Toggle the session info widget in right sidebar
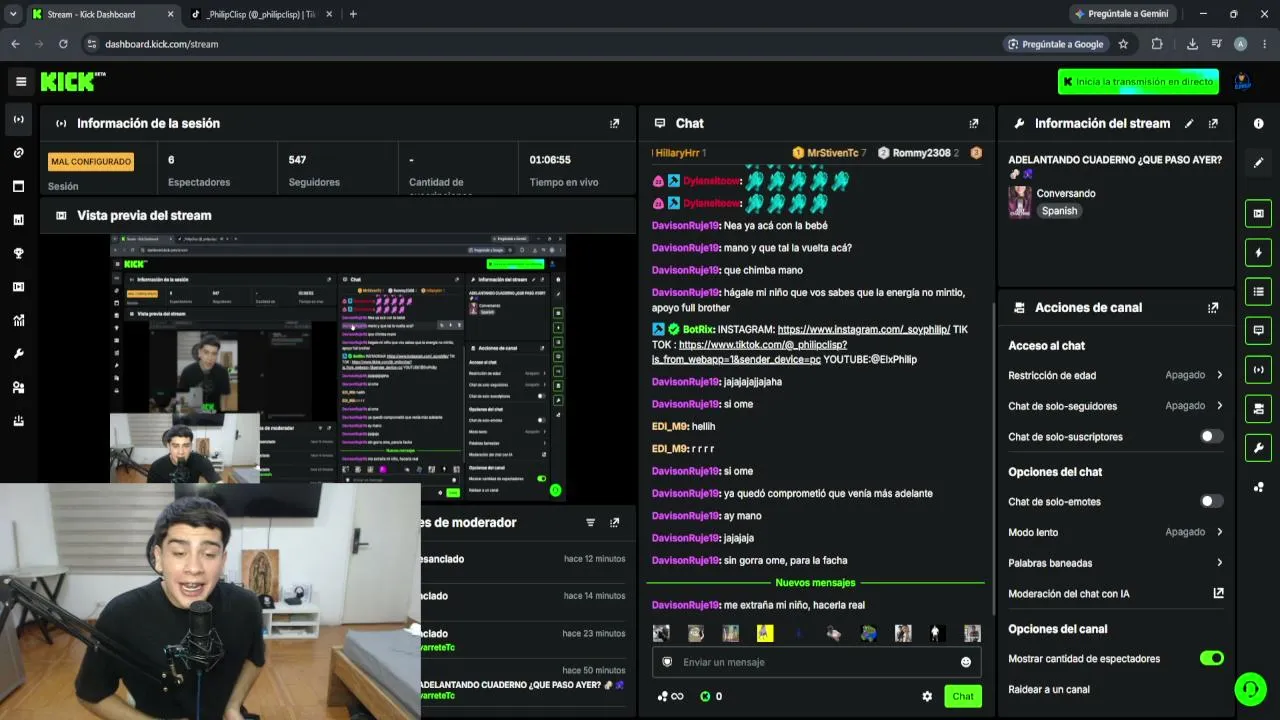Screen dimensions: 1280x720 [x=1258, y=369]
